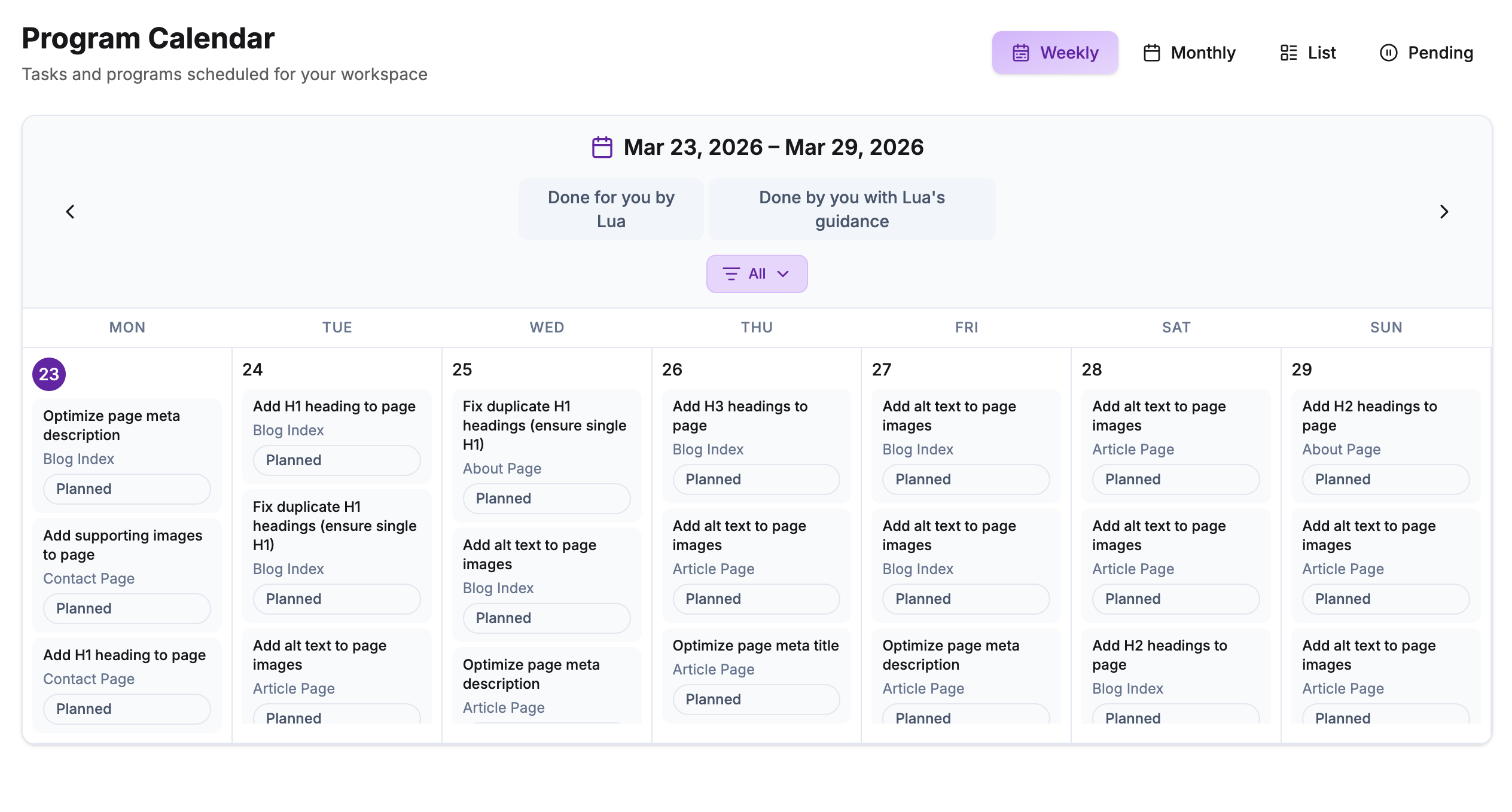1512x812 pixels.
Task: Click the 'Optimize page meta title' card on Thursday
Action: pyautogui.click(x=756, y=645)
